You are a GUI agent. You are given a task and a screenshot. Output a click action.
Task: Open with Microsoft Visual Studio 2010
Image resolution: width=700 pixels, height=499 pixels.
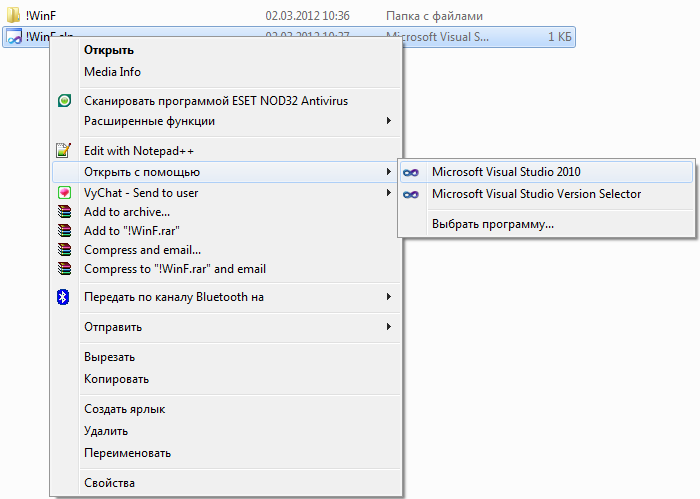(x=546, y=172)
